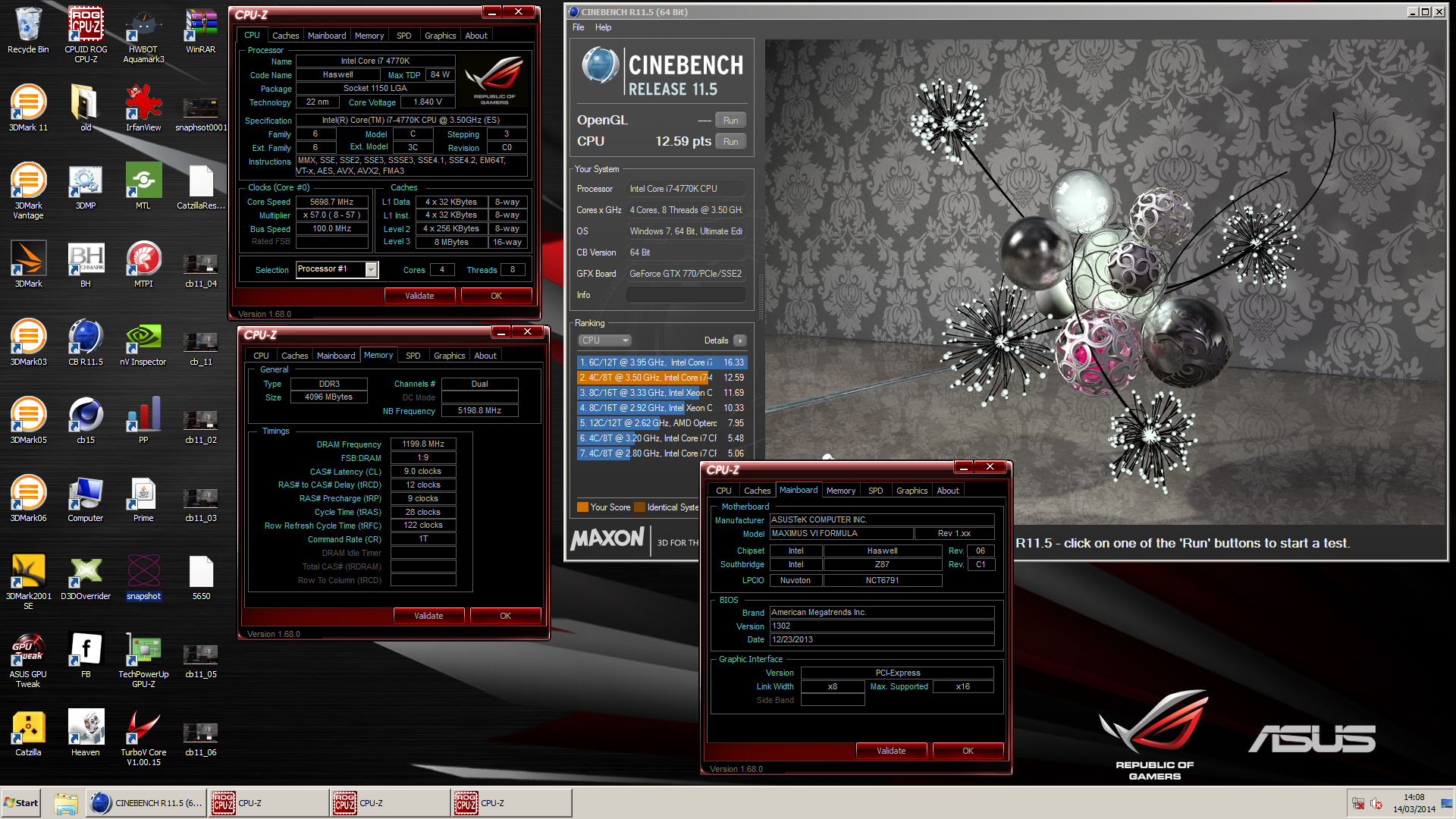Launch IrfanView desktop shortcut
1456x819 pixels.
coord(143,108)
